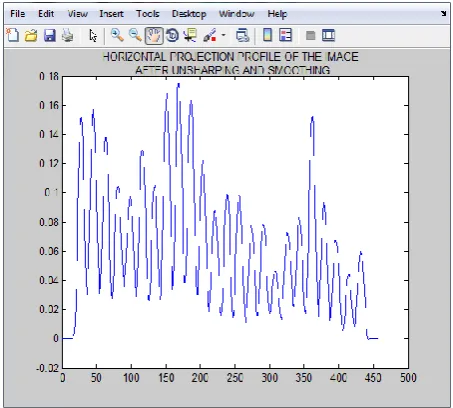Select the Brush data tool
Screen dimensions: 453x408
pyautogui.click(x=210, y=35)
